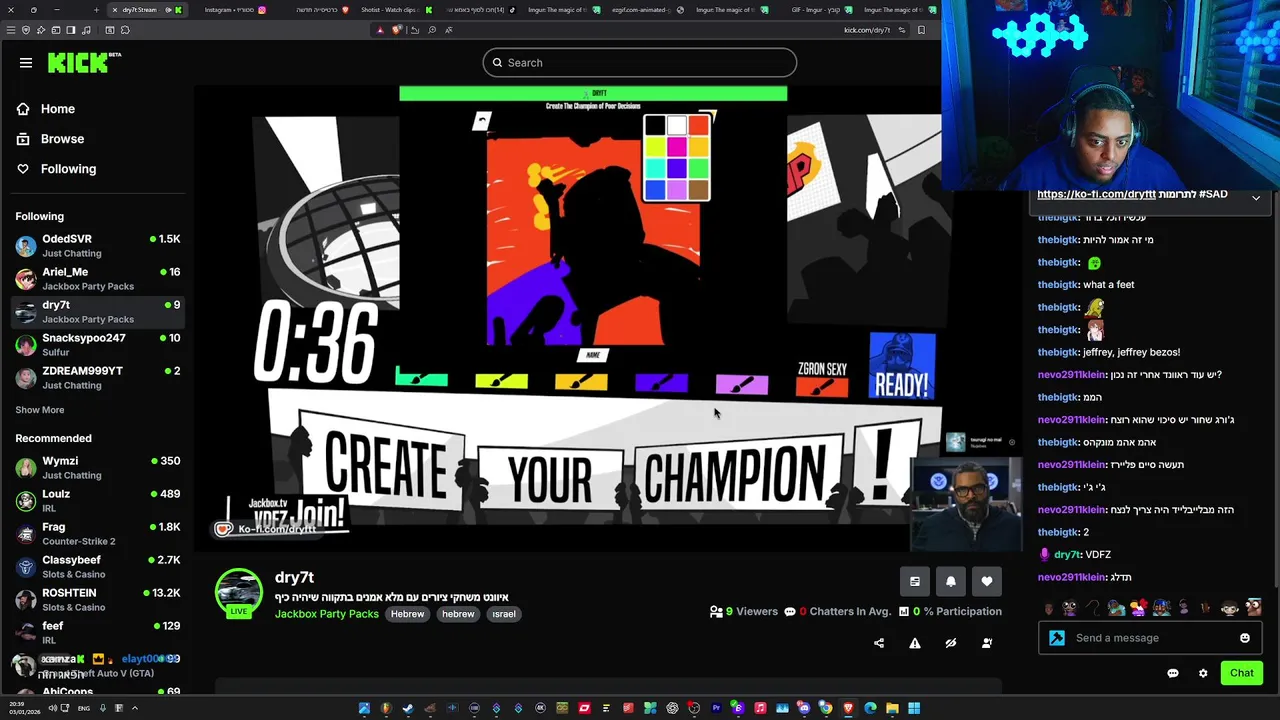Click the dry7t channel name heading
The height and width of the screenshot is (720, 1280).
point(294,577)
